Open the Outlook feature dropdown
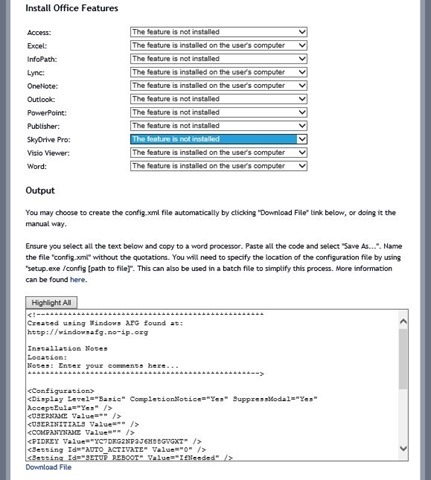 pyautogui.click(x=219, y=99)
